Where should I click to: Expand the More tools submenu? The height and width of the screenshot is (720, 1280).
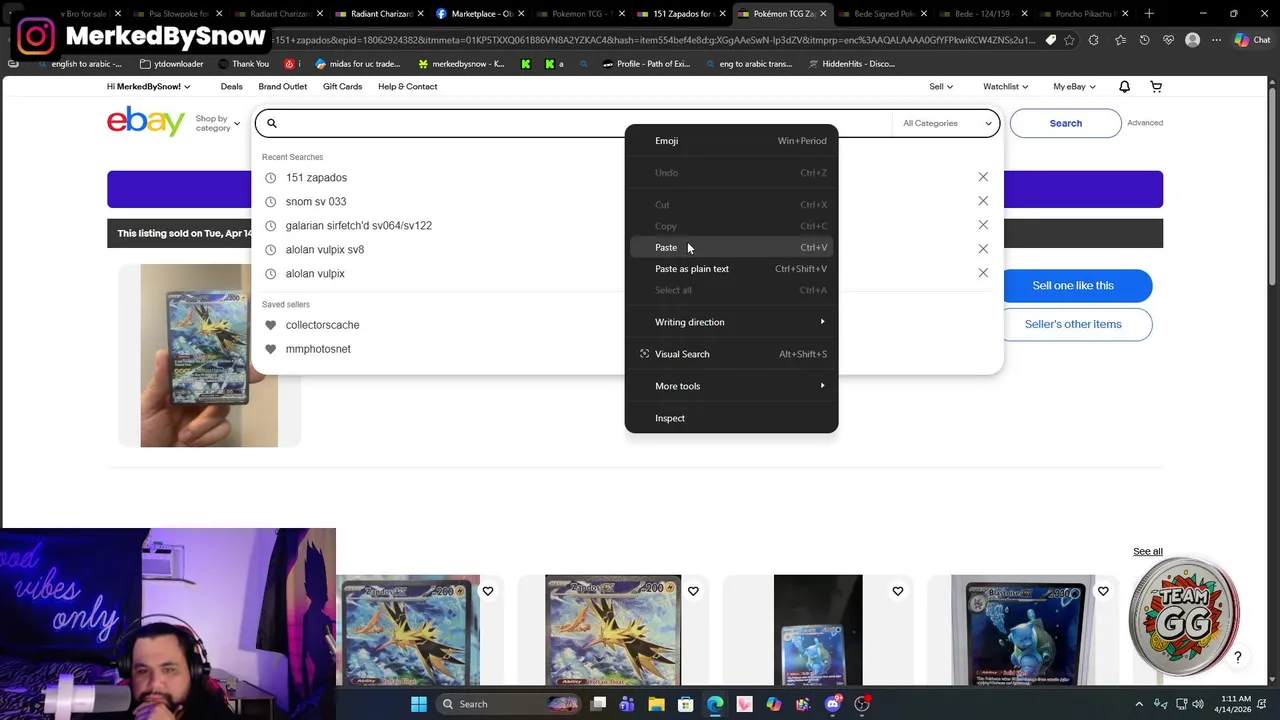[731, 386]
